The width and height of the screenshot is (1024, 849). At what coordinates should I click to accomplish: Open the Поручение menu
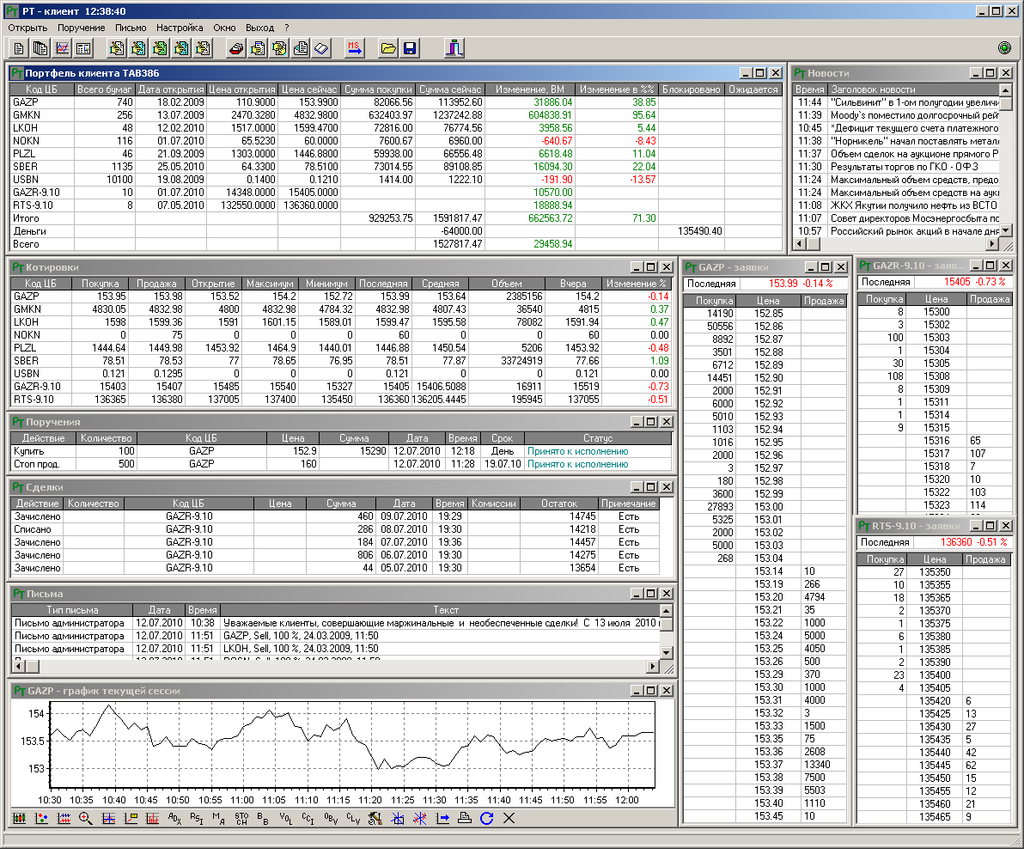[x=81, y=27]
